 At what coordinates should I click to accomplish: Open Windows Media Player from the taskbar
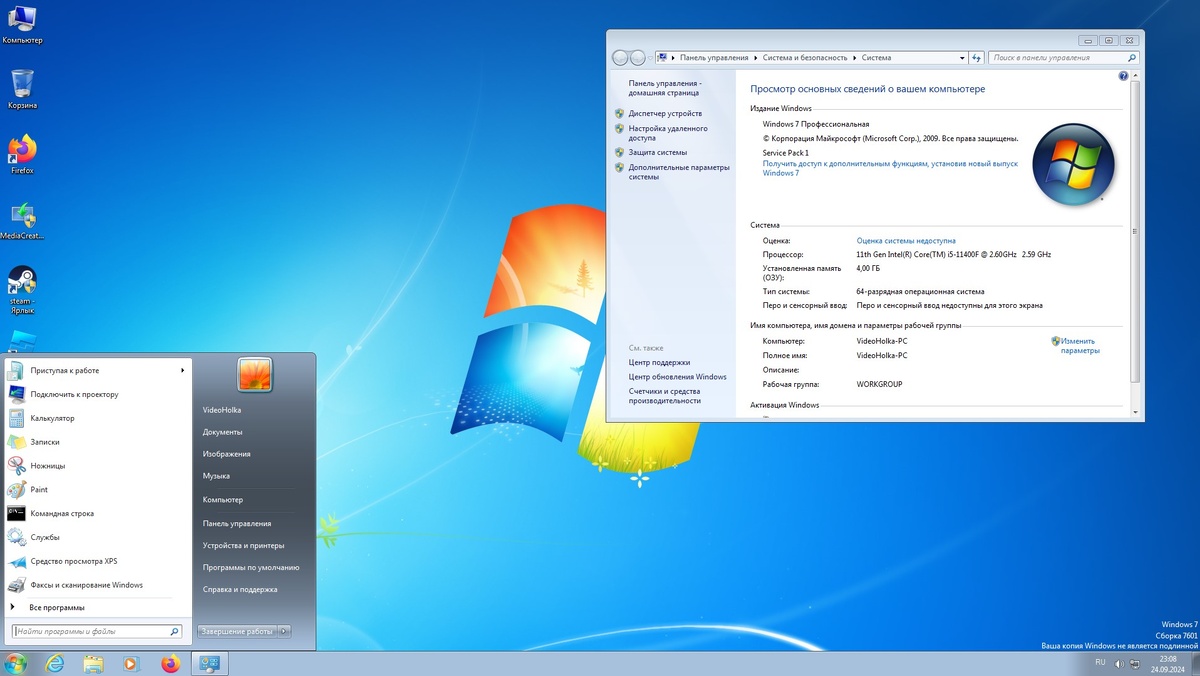[131, 663]
